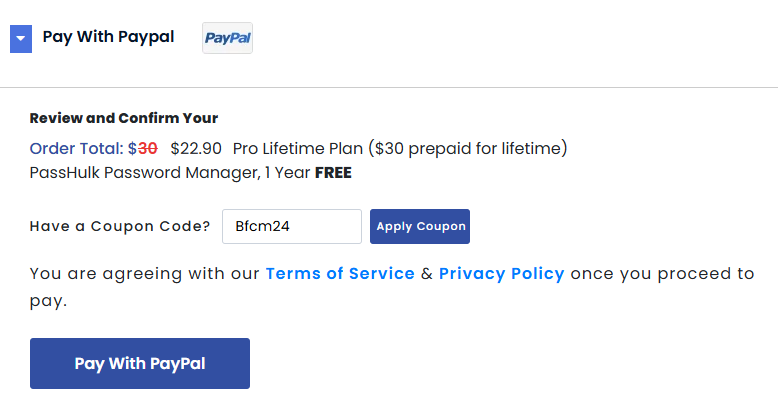Click the Review and Confirm Your heading
Image resolution: width=778 pixels, height=417 pixels.
pos(124,118)
